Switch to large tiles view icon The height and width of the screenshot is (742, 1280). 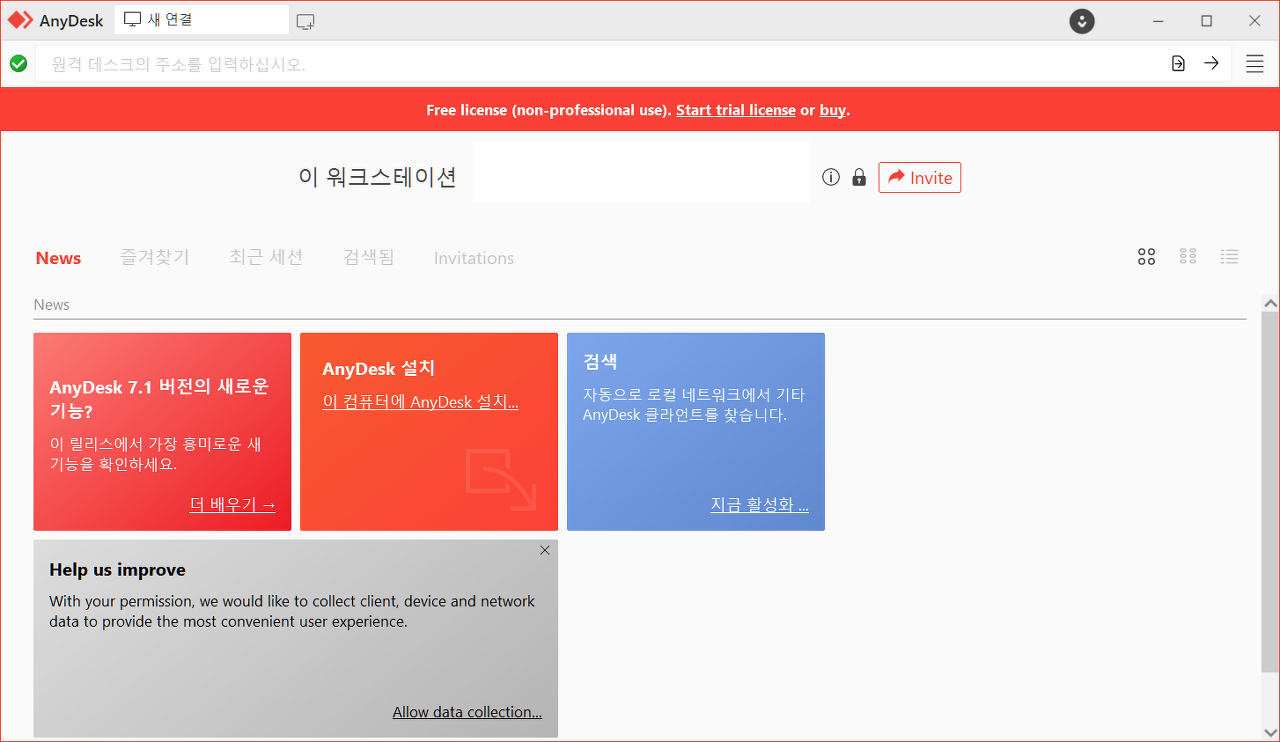[x=1147, y=257]
